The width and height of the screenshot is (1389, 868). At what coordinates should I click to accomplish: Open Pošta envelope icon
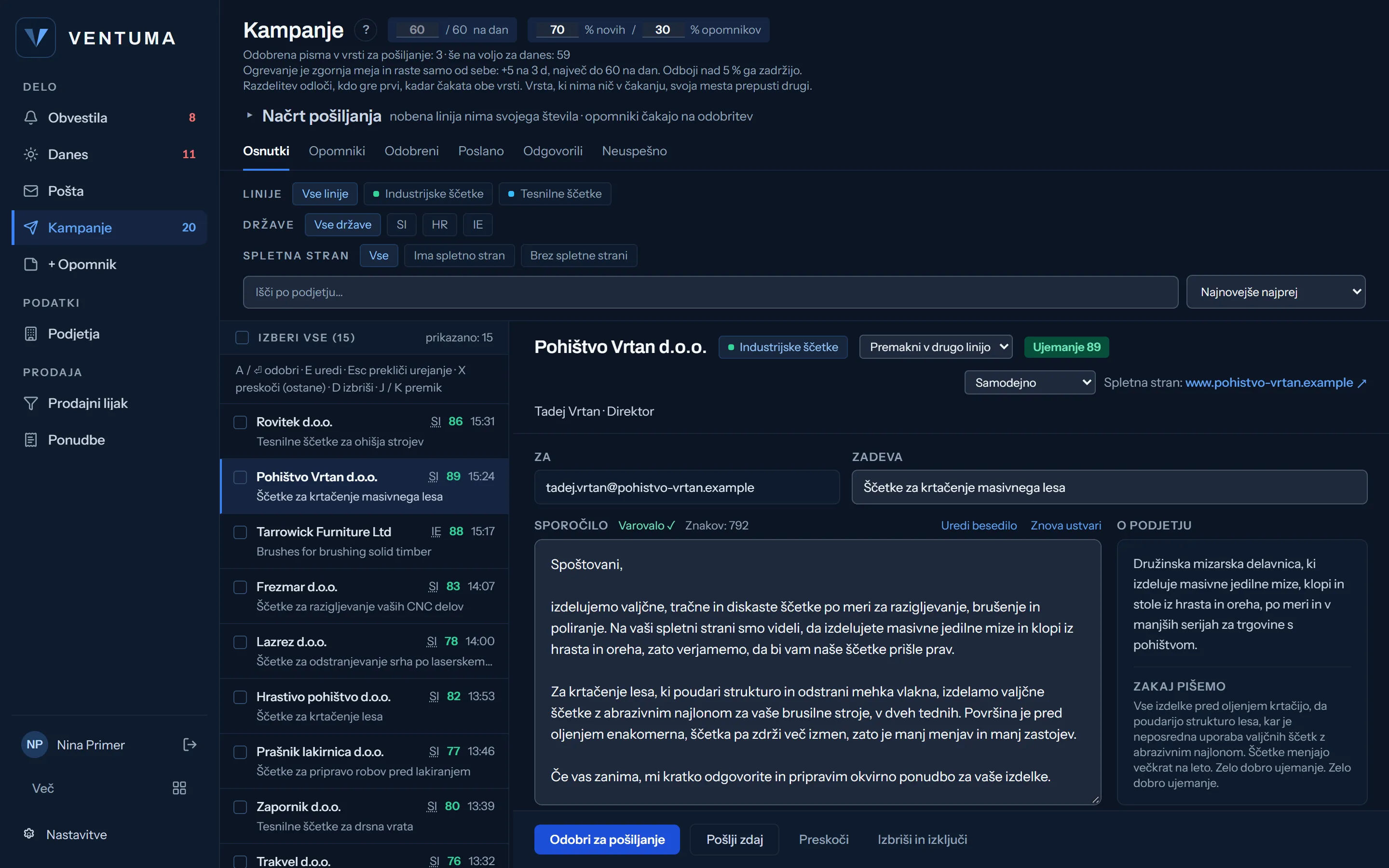pyautogui.click(x=31, y=191)
